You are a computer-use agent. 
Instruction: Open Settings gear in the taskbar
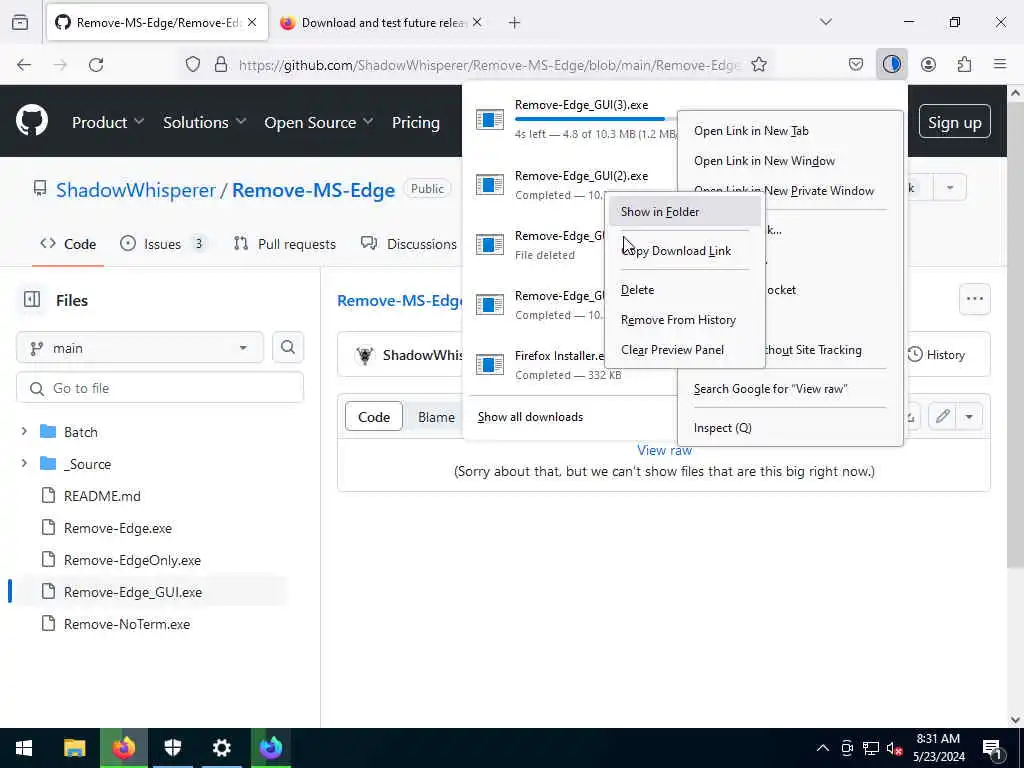(x=222, y=748)
